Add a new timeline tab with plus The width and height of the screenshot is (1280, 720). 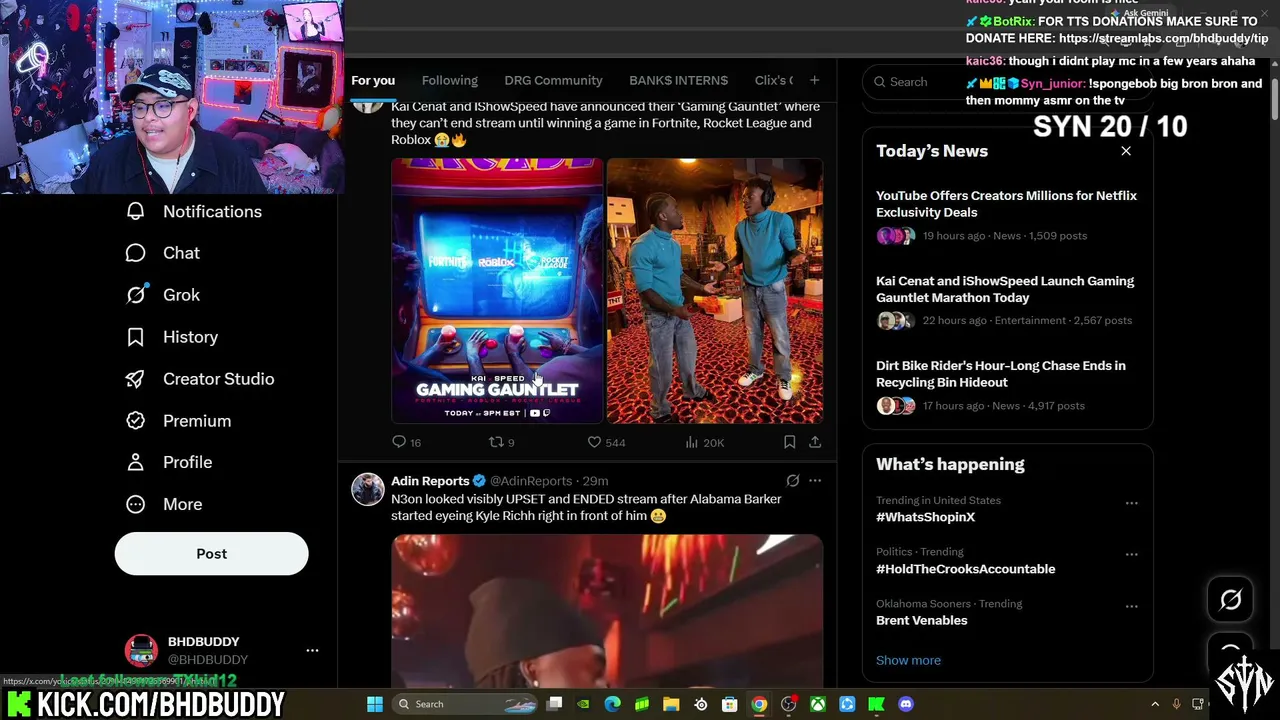[814, 80]
